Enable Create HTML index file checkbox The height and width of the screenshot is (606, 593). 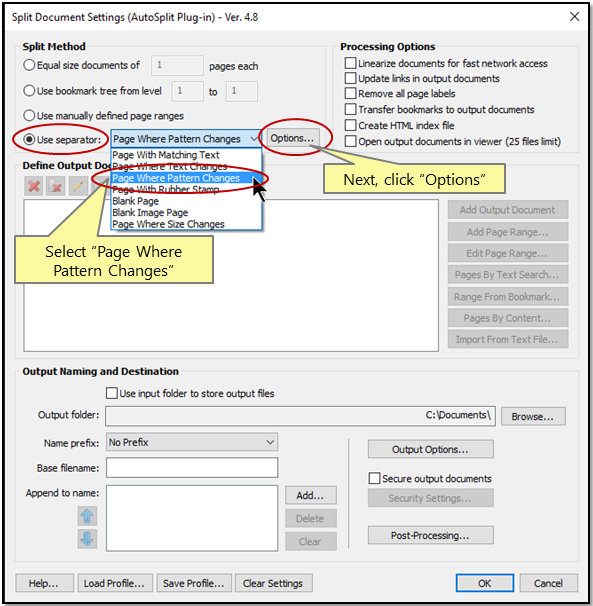pos(351,125)
